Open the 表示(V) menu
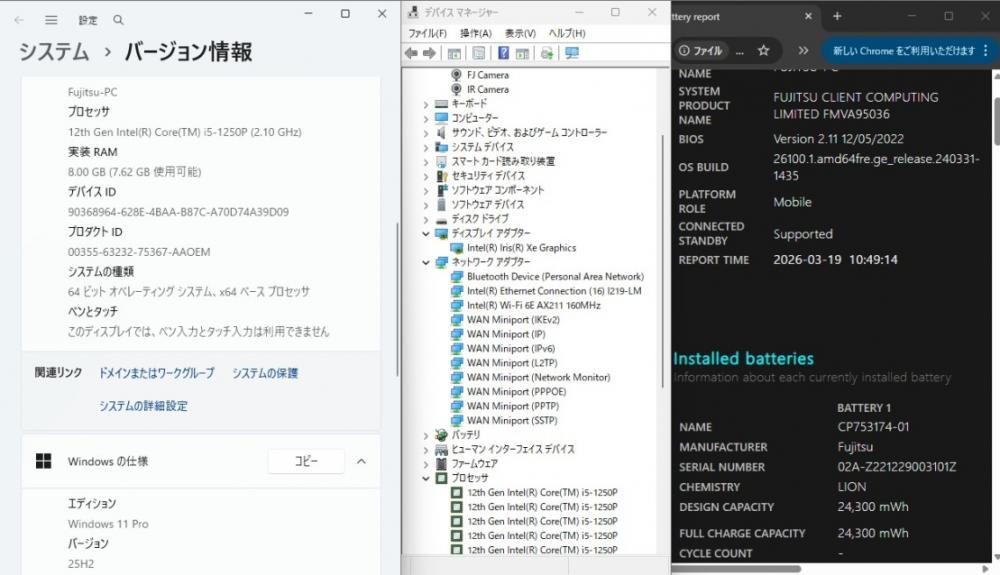This screenshot has width=1000, height=575. click(520, 33)
